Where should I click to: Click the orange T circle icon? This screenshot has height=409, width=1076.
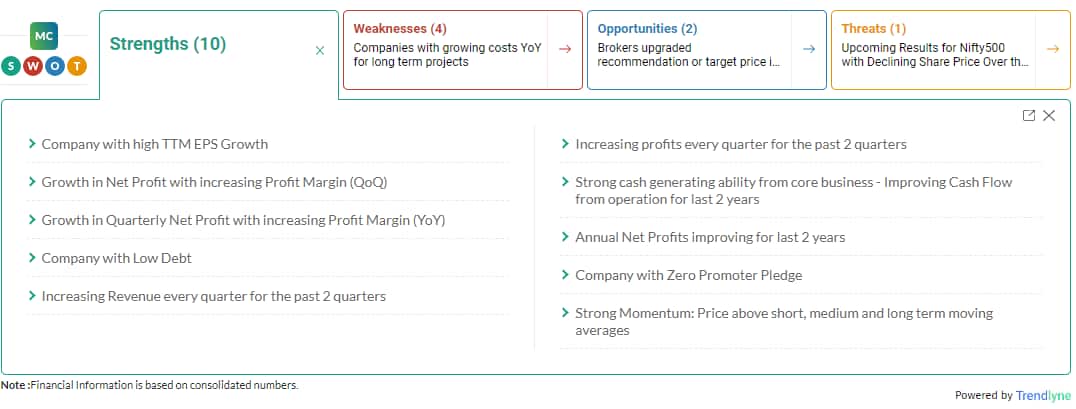[x=78, y=67]
